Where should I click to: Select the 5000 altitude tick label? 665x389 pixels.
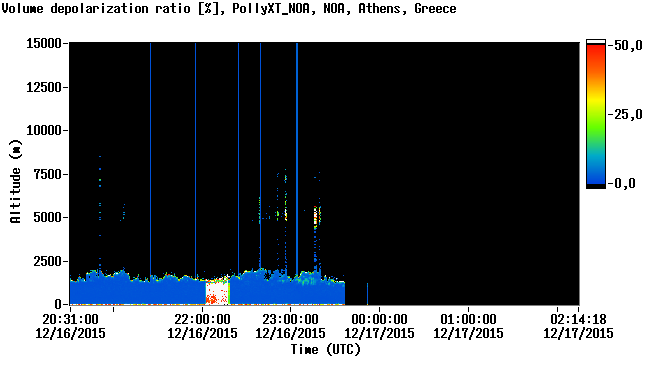(x=48, y=218)
